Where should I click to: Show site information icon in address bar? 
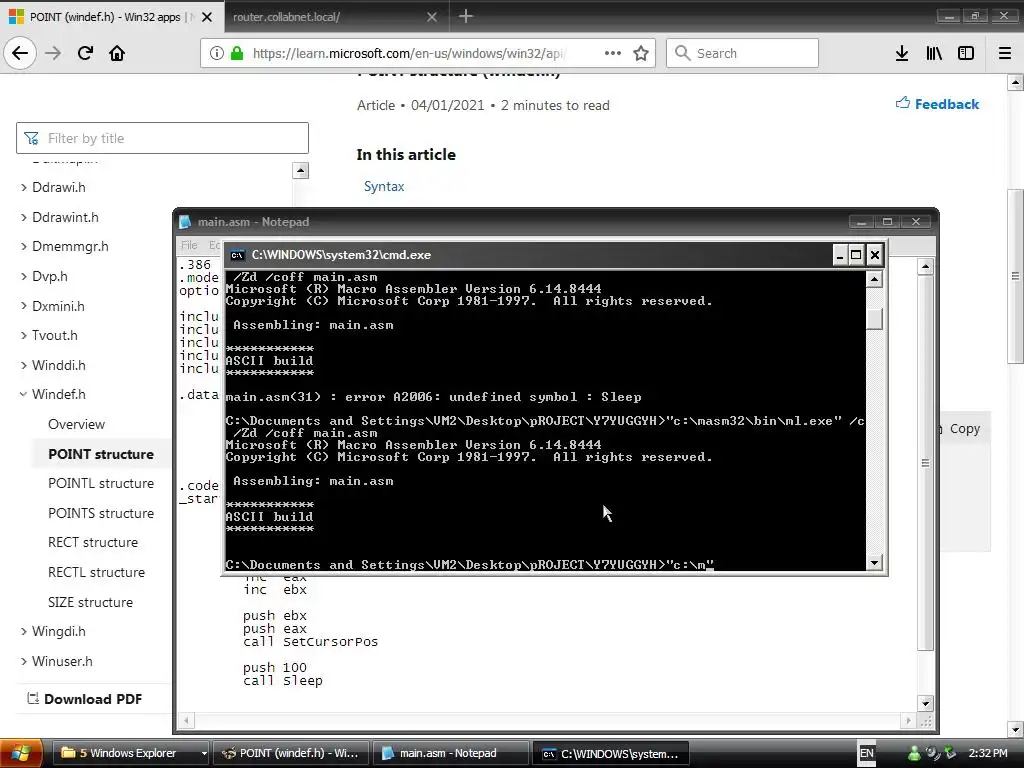click(216, 53)
